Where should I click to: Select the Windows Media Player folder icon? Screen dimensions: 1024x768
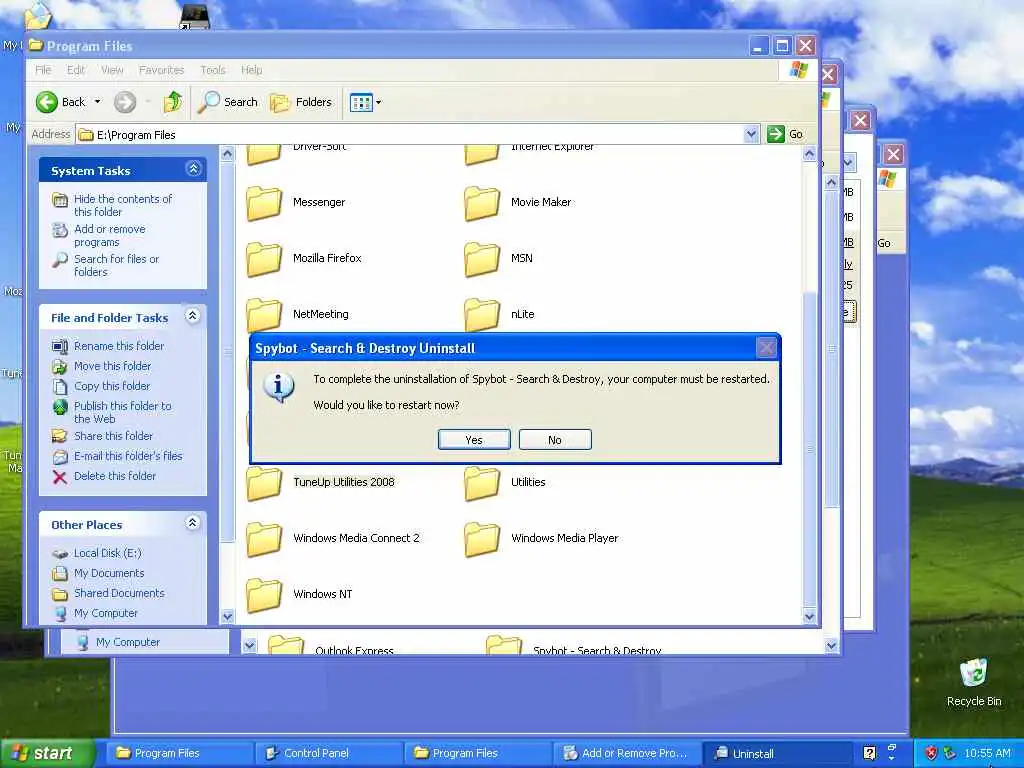(x=482, y=539)
